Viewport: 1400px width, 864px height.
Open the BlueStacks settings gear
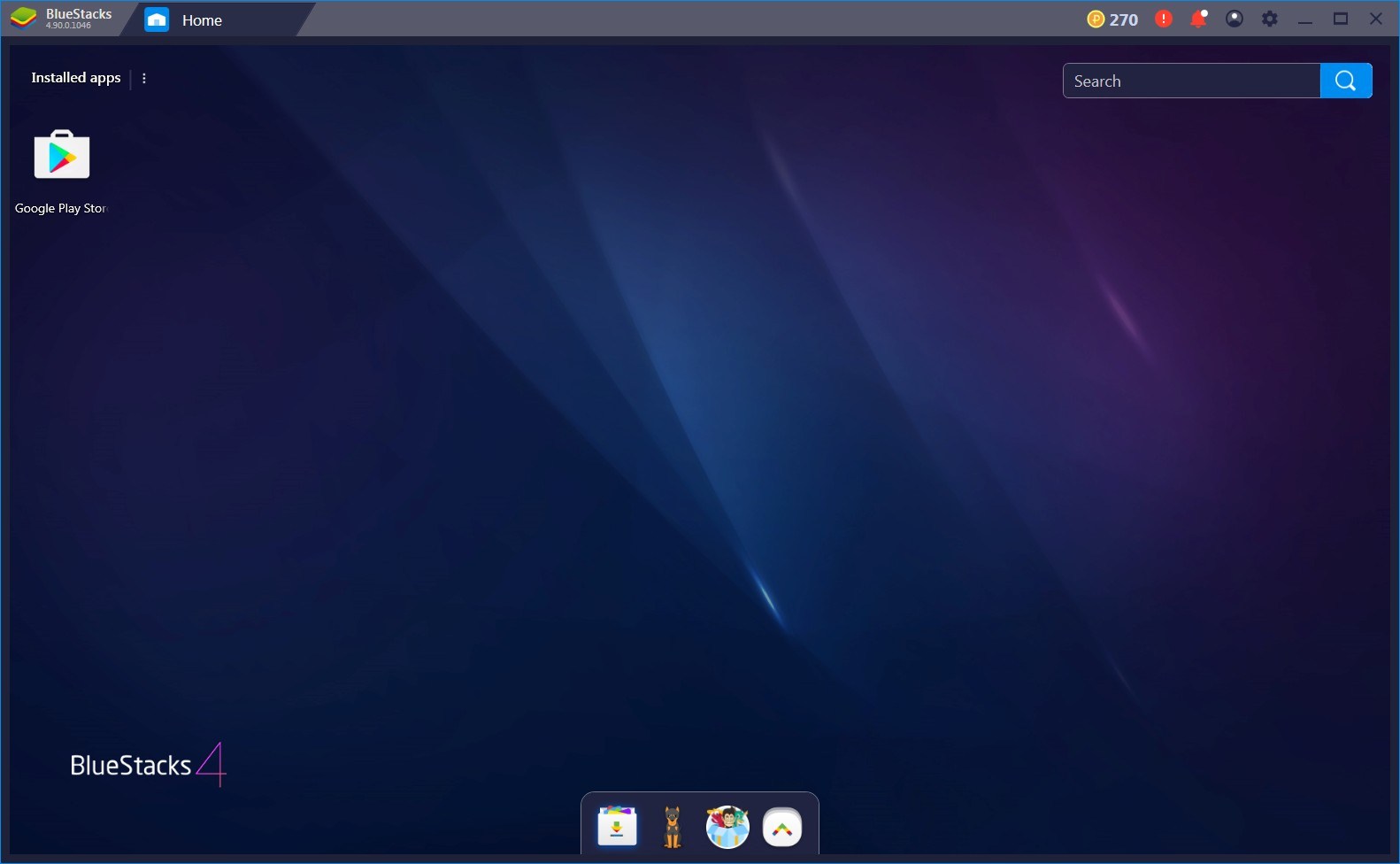(1270, 19)
